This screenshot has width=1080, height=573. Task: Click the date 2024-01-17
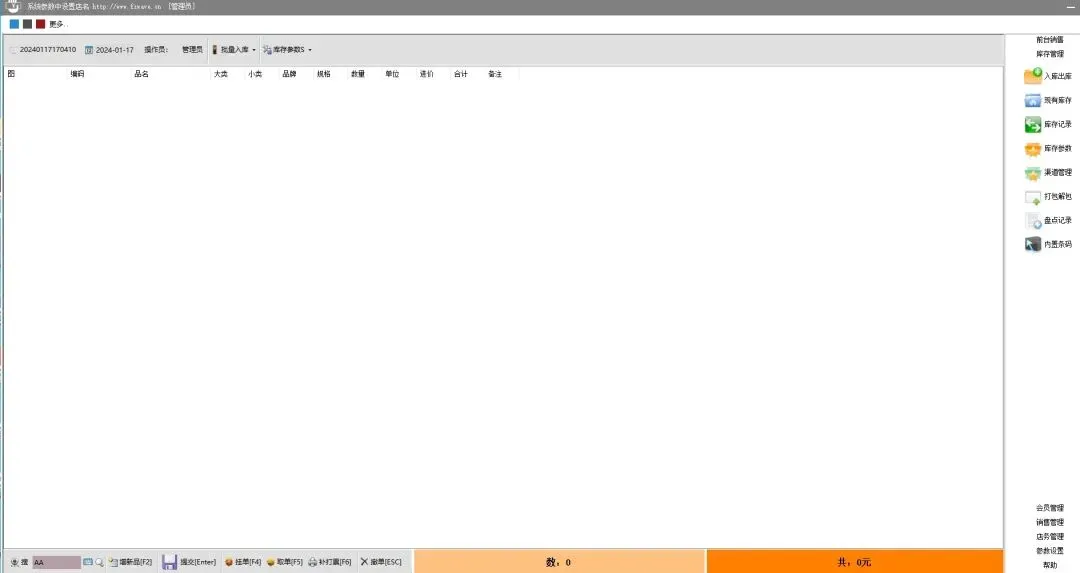[x=114, y=50]
